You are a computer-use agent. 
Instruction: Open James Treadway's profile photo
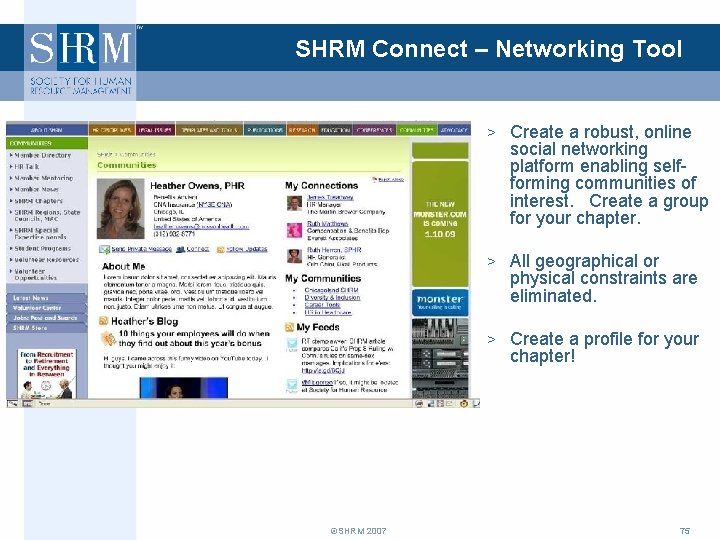click(x=294, y=203)
